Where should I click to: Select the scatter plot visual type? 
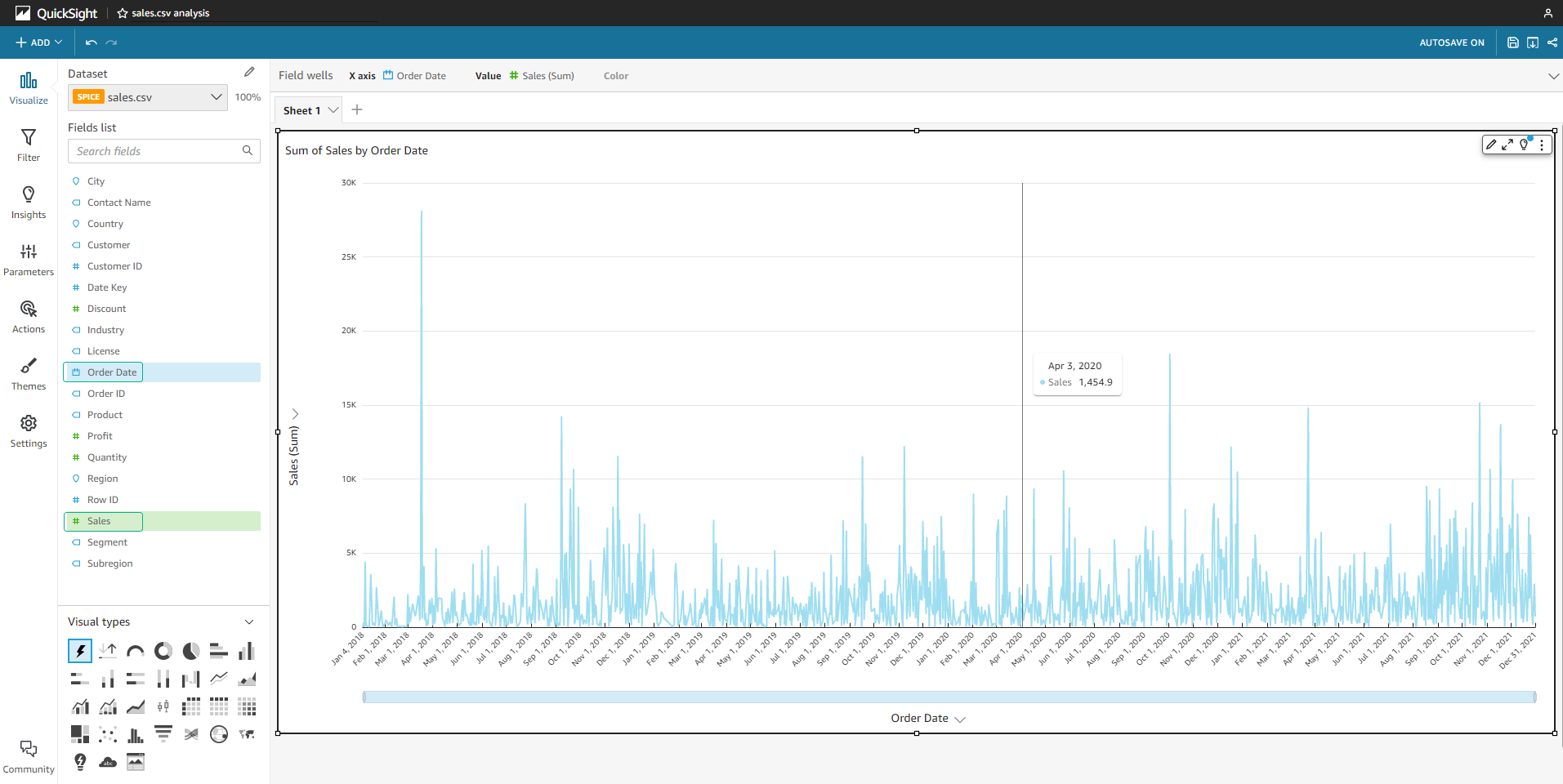108,734
